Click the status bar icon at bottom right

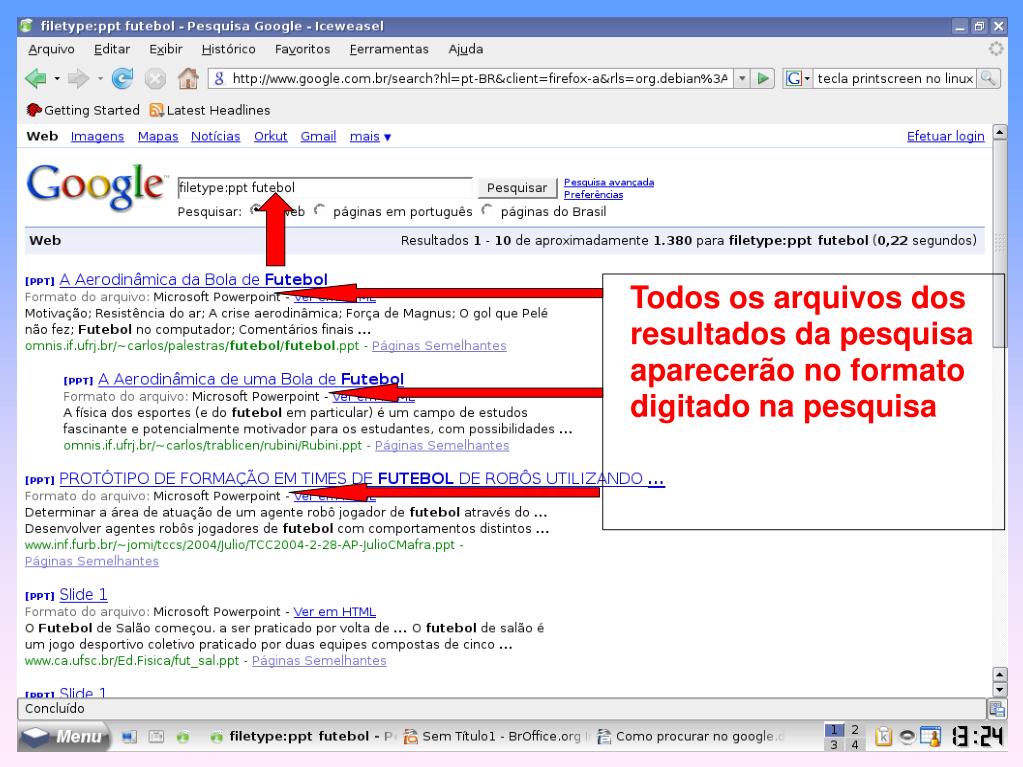coord(996,709)
